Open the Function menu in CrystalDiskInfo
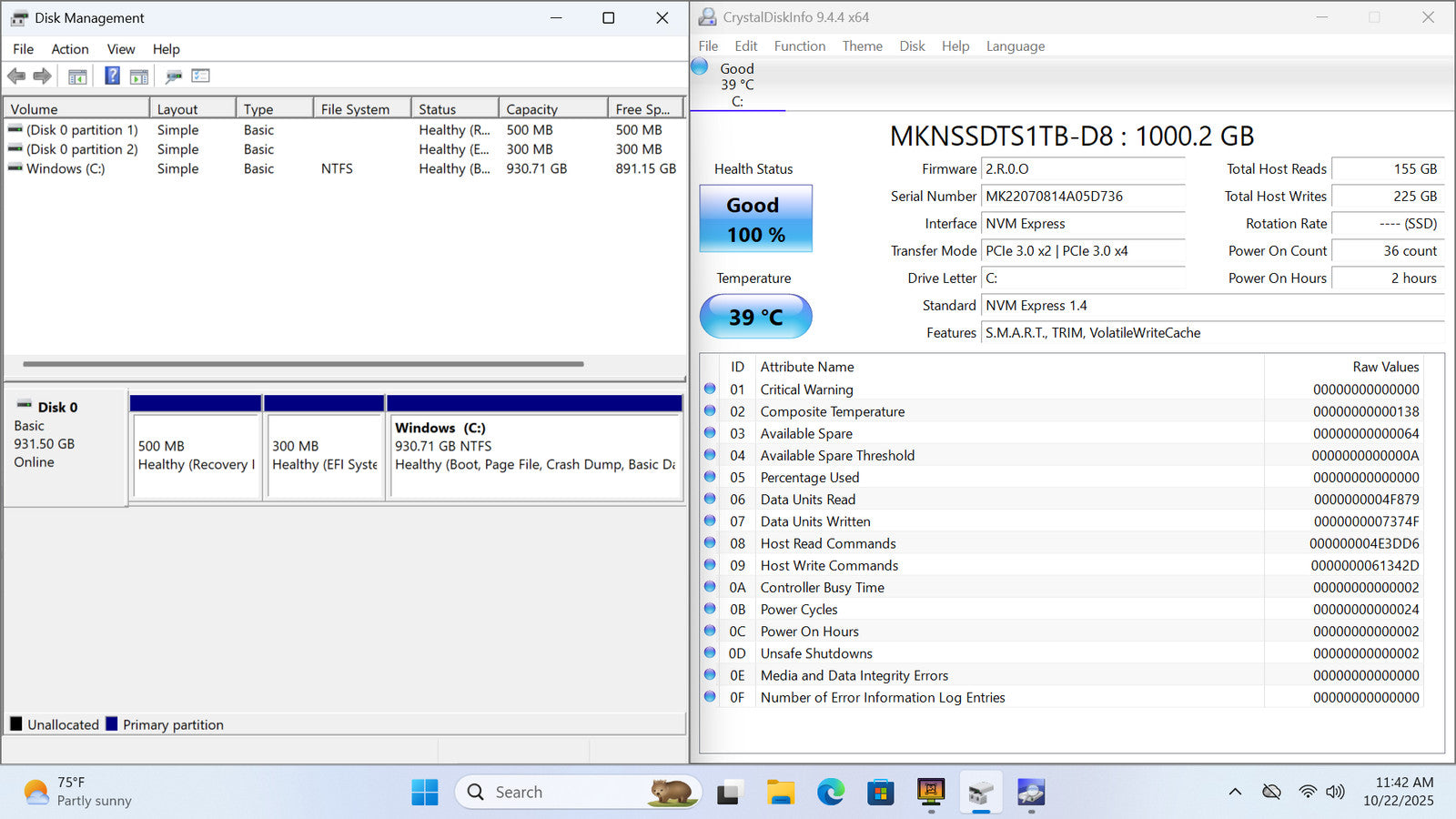Viewport: 1456px width, 819px height. pos(799,46)
